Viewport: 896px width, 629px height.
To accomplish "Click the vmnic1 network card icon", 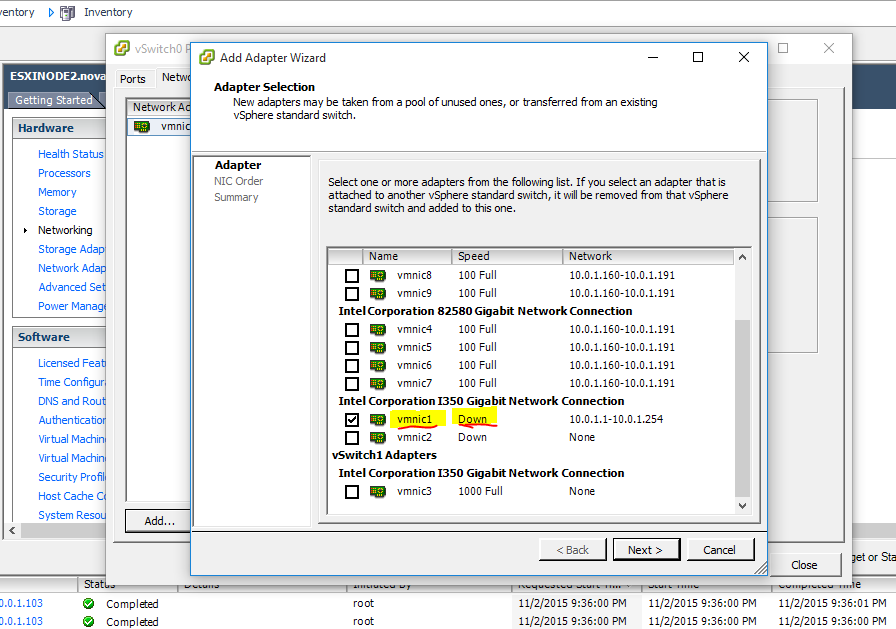I will point(378,419).
